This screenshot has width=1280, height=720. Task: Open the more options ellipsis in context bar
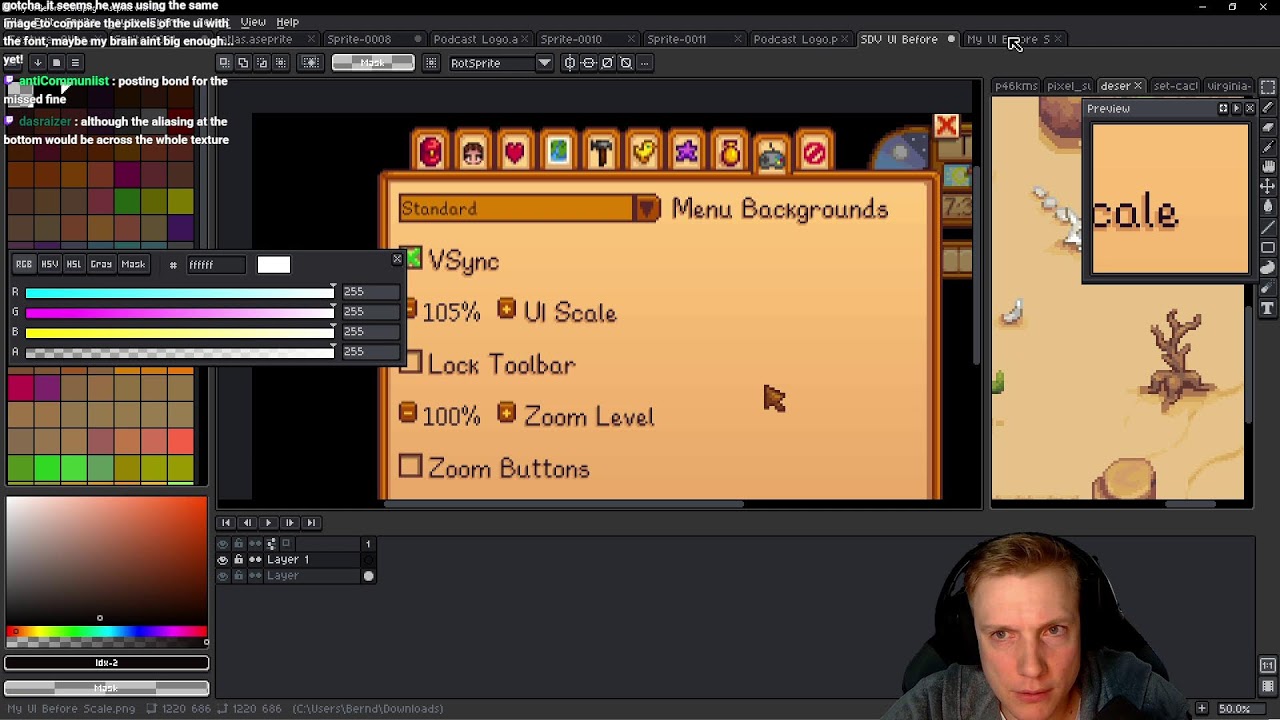[645, 63]
